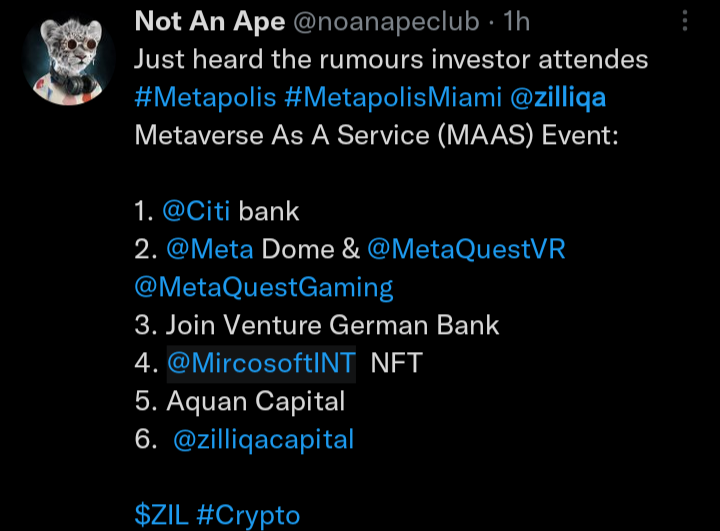
Task: Open the Not An Ape display name
Action: pos(210,22)
